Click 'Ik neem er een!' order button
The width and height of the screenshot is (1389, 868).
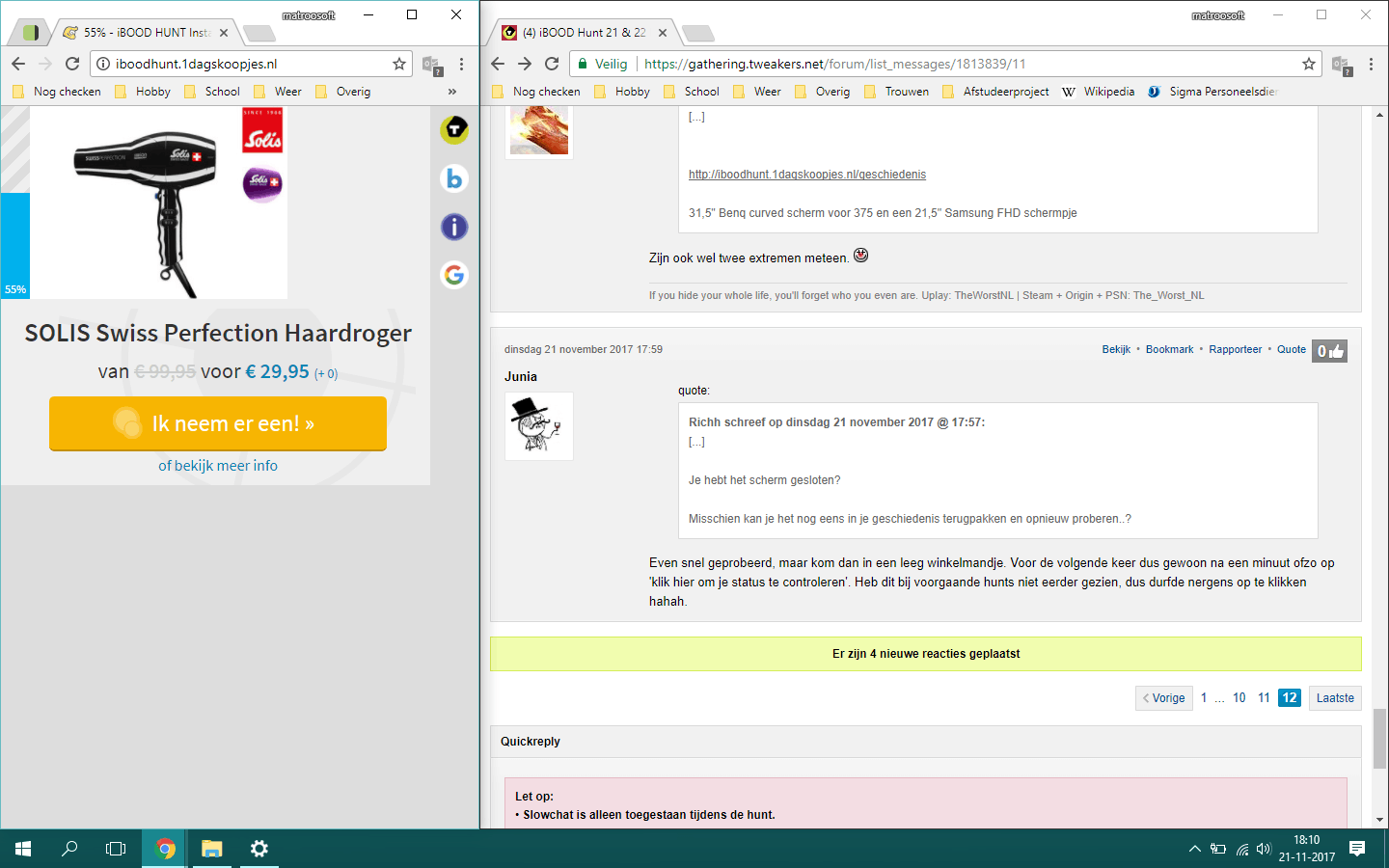[x=218, y=423]
